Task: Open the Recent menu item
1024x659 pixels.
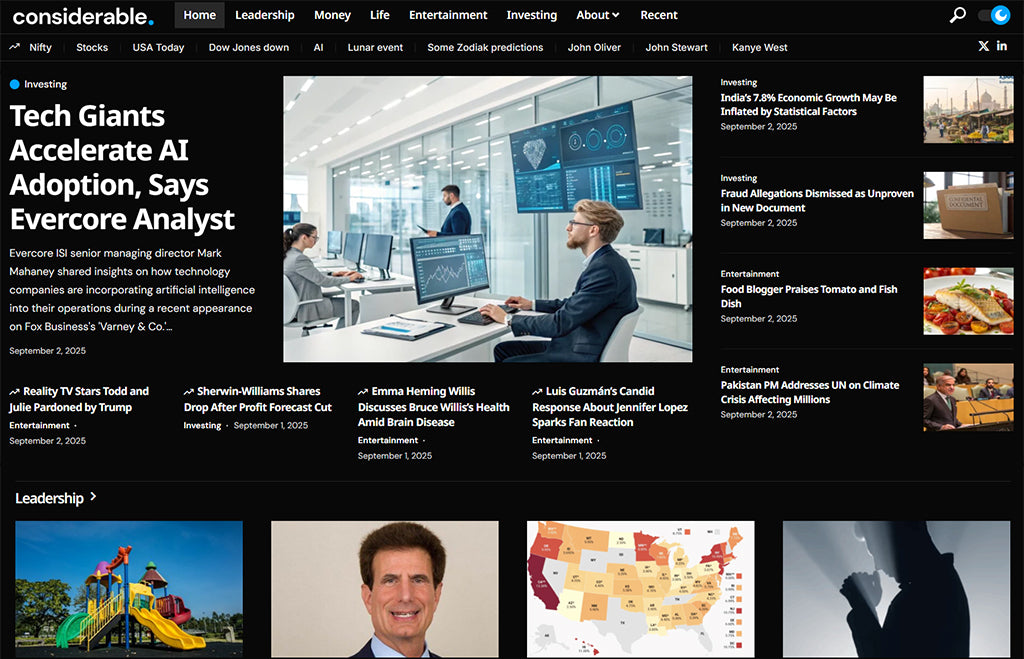Action: 659,15
